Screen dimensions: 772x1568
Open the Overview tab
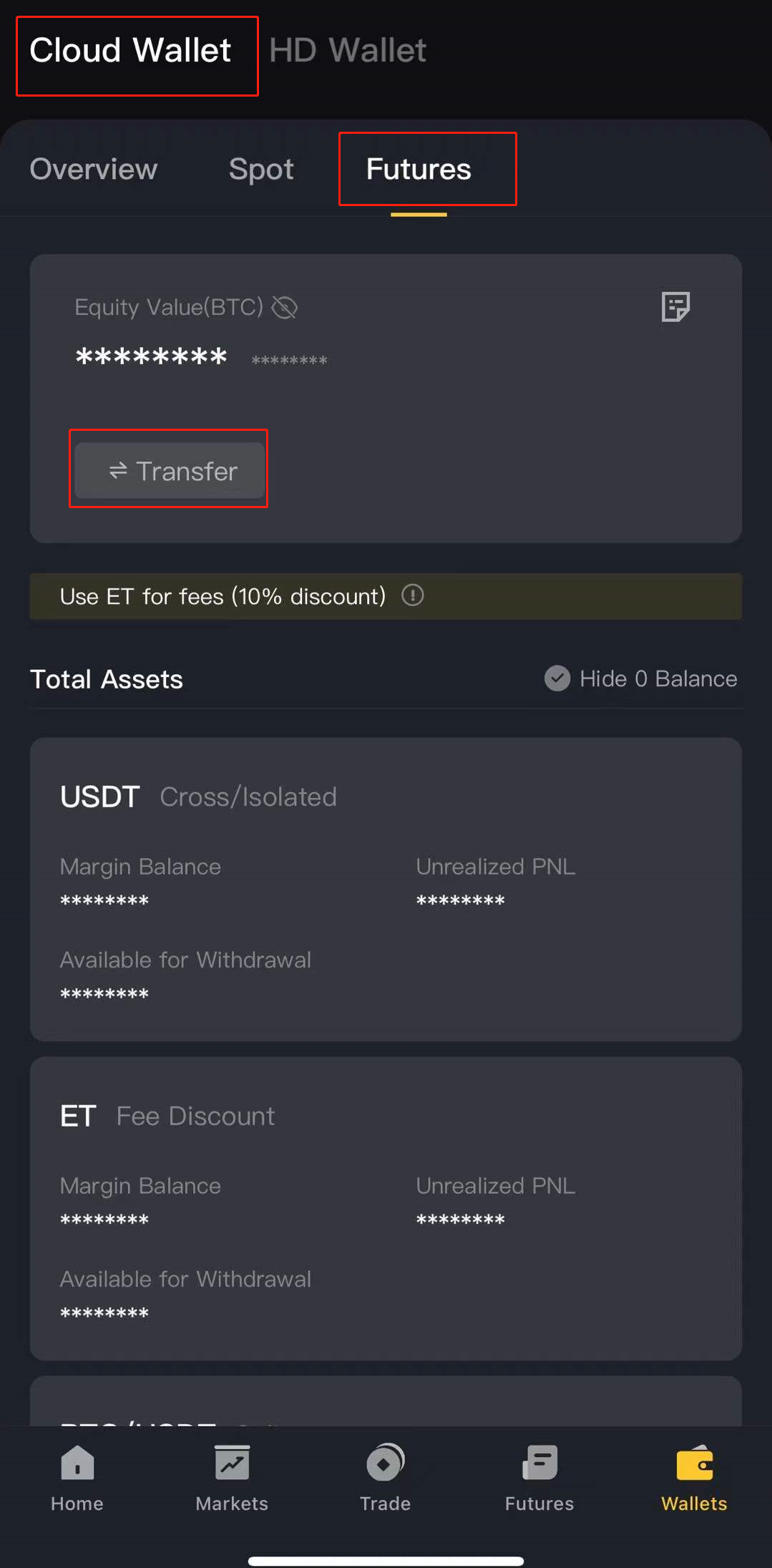click(x=94, y=170)
